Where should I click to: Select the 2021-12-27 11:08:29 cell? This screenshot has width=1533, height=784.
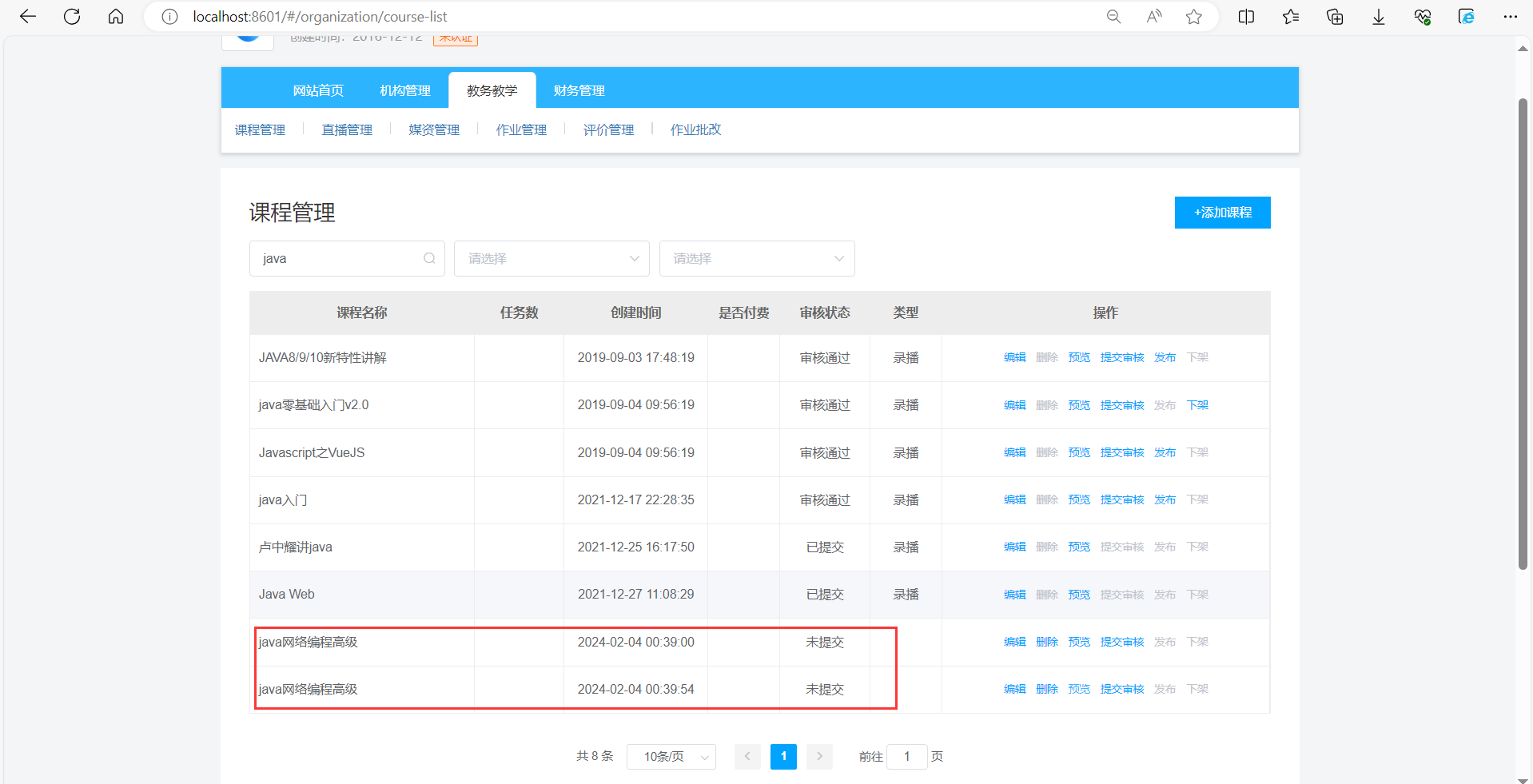tap(636, 595)
